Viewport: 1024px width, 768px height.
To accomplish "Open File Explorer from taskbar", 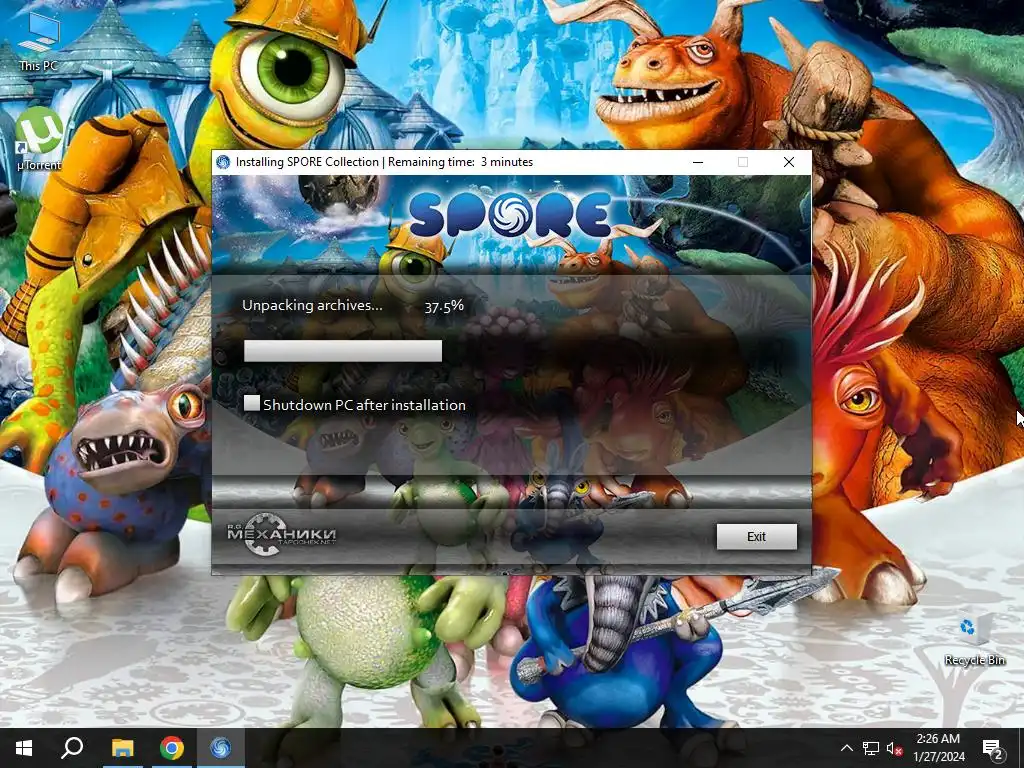I will click(x=122, y=748).
